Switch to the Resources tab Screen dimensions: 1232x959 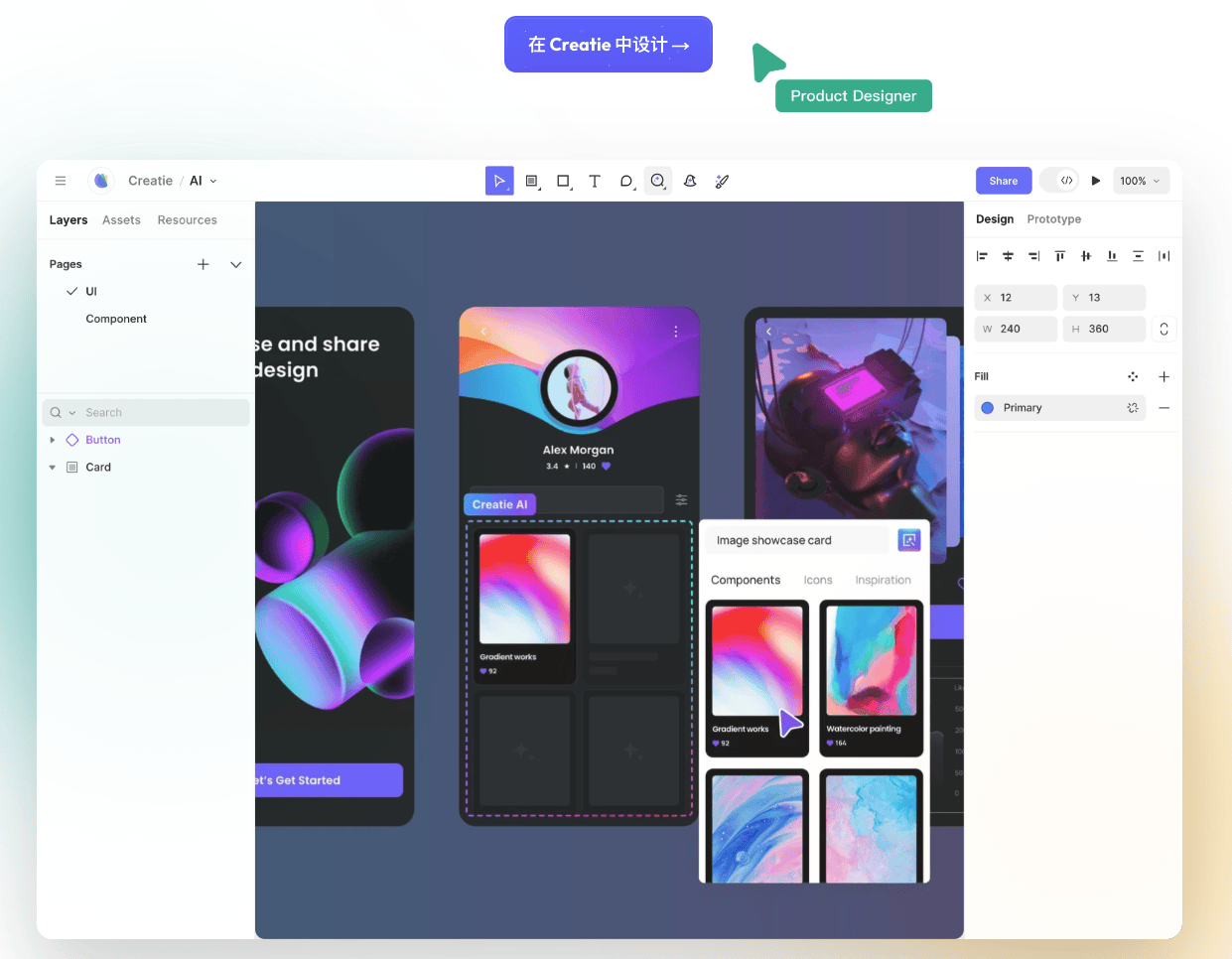tap(188, 220)
